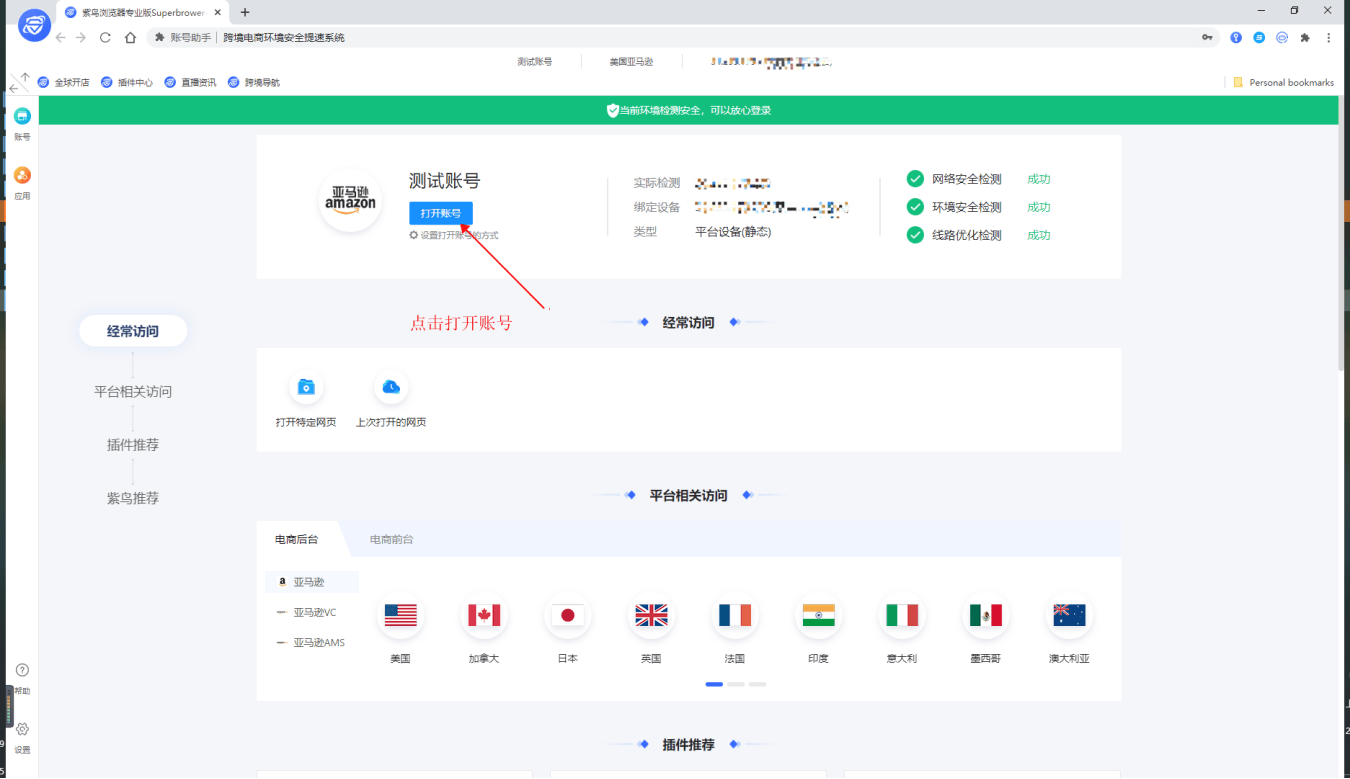
Task: Open the 应用 panel in the left sidebar
Action: pyautogui.click(x=22, y=182)
